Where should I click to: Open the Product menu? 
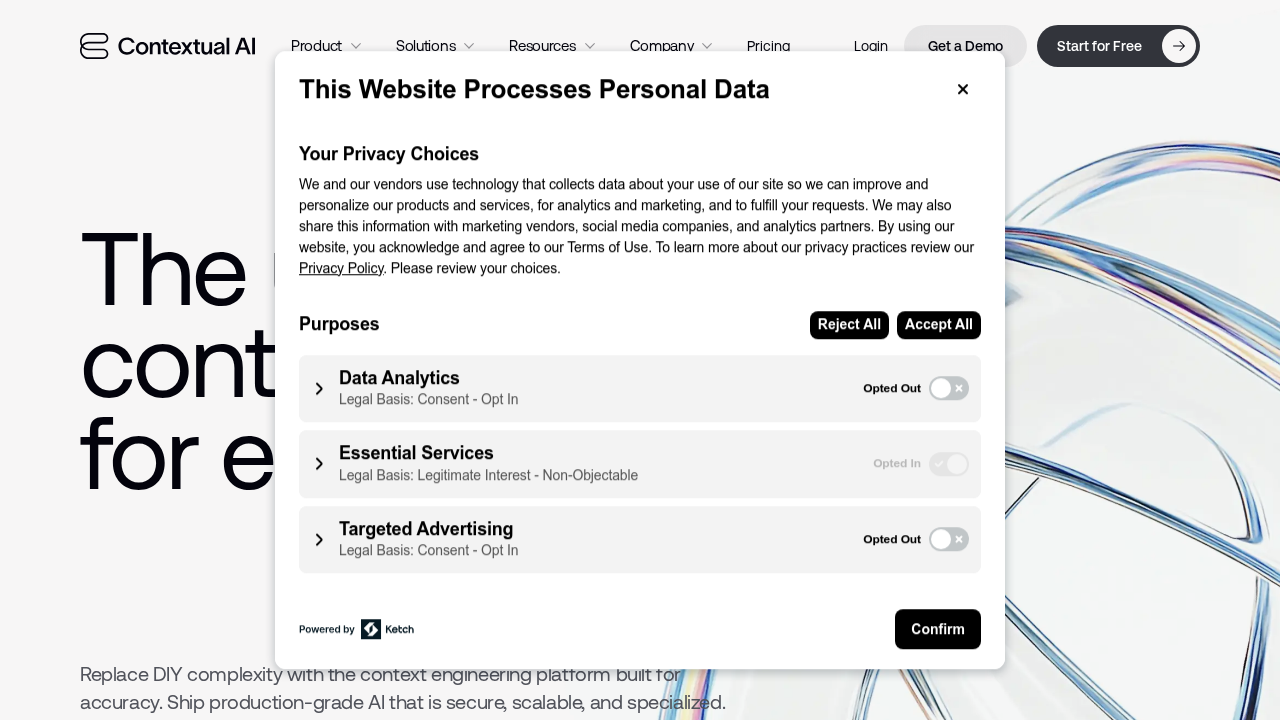click(x=326, y=46)
